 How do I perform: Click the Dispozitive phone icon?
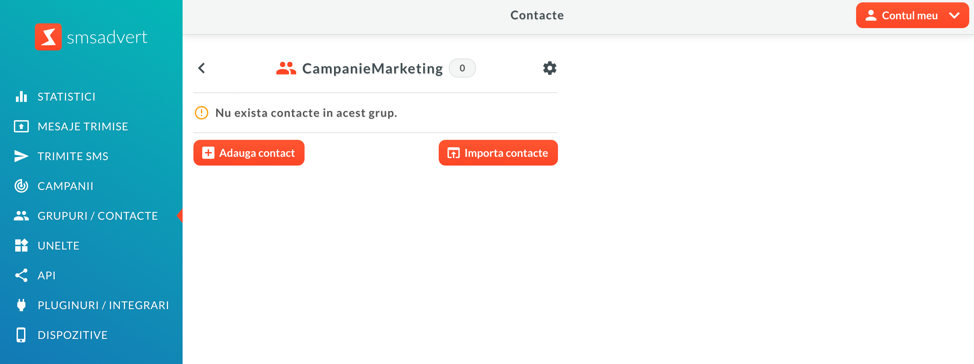(x=22, y=335)
